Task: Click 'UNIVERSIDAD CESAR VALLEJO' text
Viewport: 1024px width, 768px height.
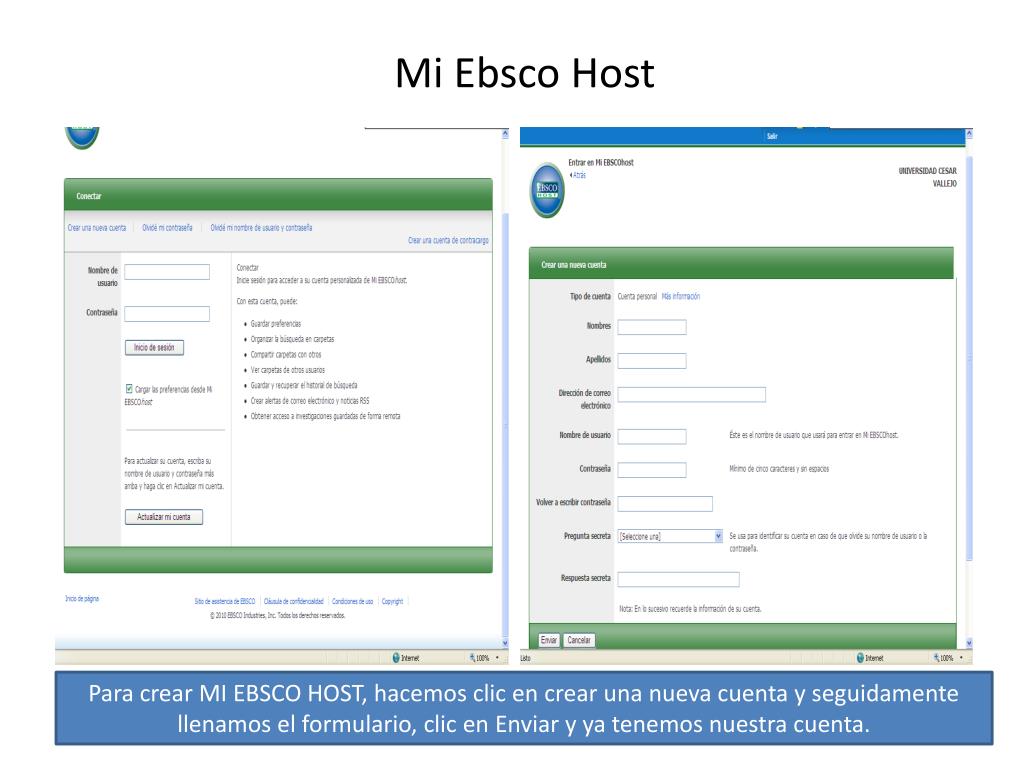Action: (927, 177)
